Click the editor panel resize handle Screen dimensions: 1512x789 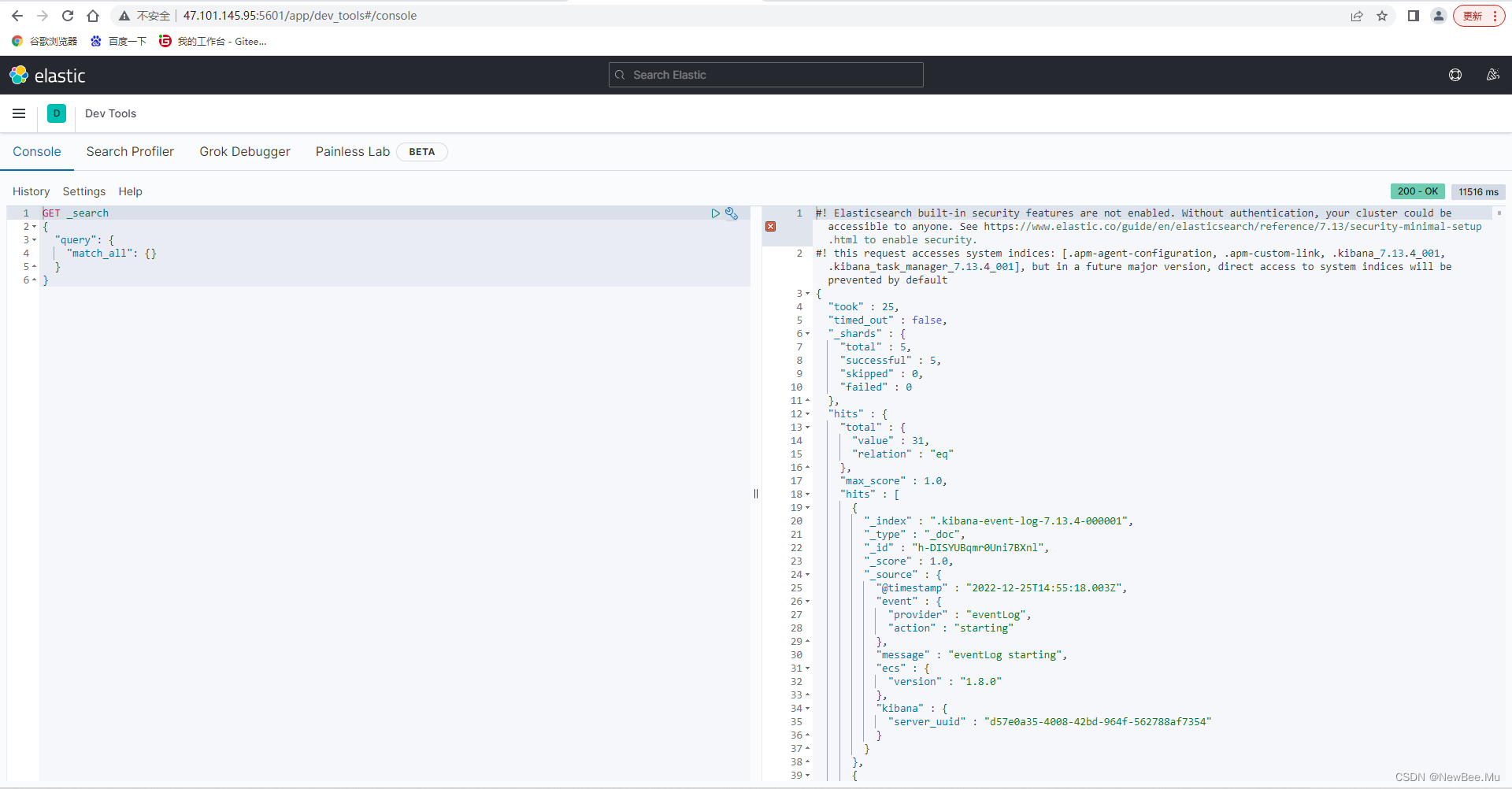click(x=756, y=494)
